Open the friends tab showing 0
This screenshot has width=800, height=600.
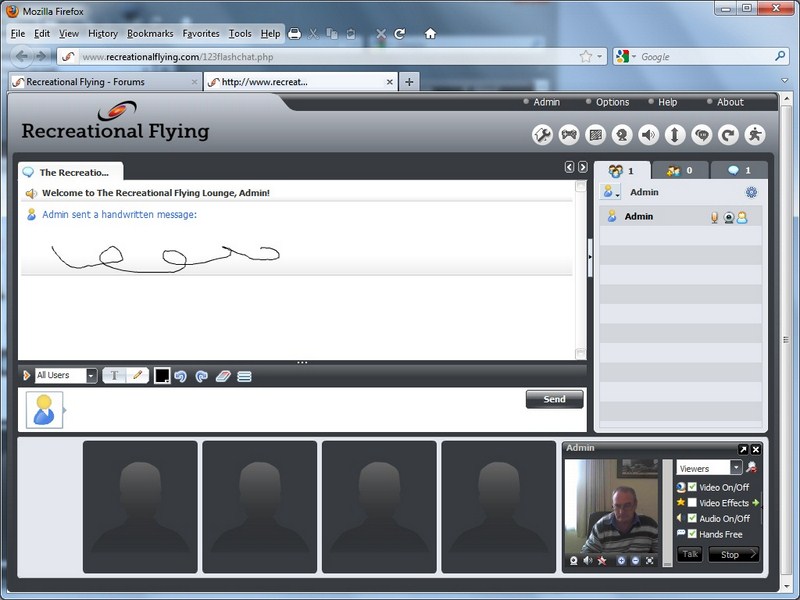pos(680,170)
